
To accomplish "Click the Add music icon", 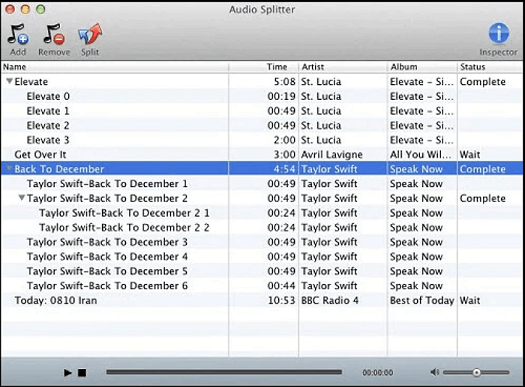I will [18, 34].
